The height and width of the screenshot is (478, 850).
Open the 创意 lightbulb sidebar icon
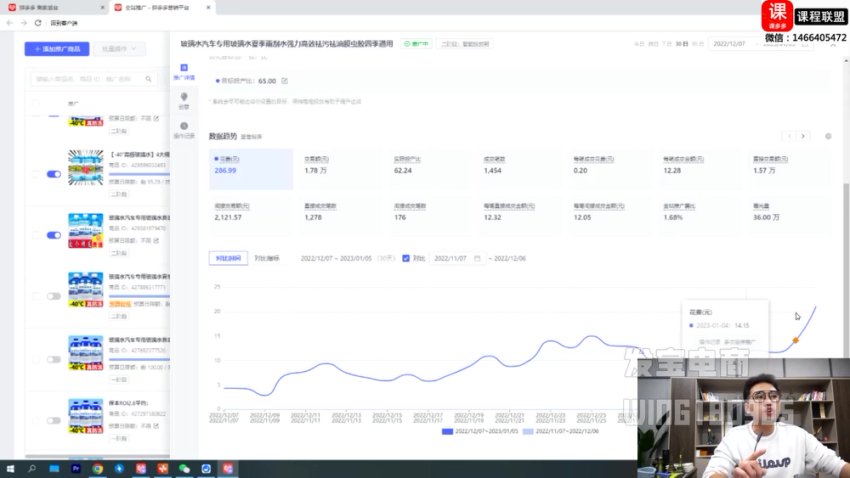(183, 99)
